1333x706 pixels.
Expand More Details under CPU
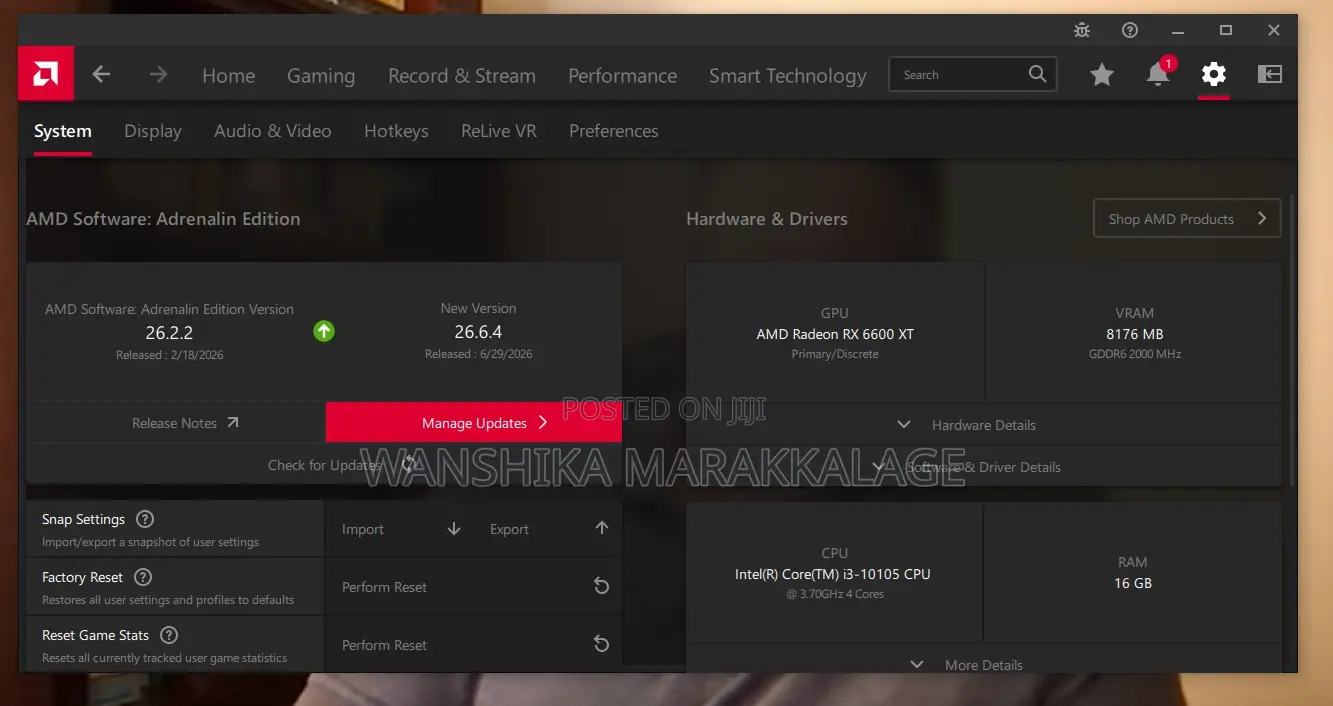click(x=983, y=664)
